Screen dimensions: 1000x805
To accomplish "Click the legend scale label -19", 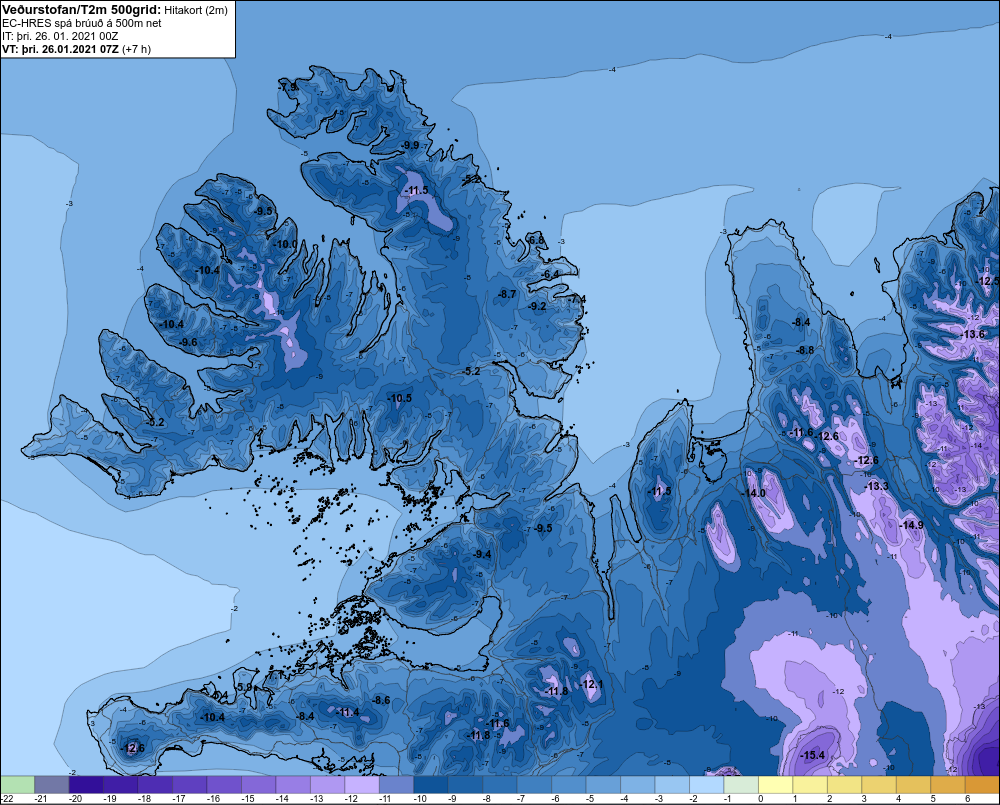I will coord(110,799).
